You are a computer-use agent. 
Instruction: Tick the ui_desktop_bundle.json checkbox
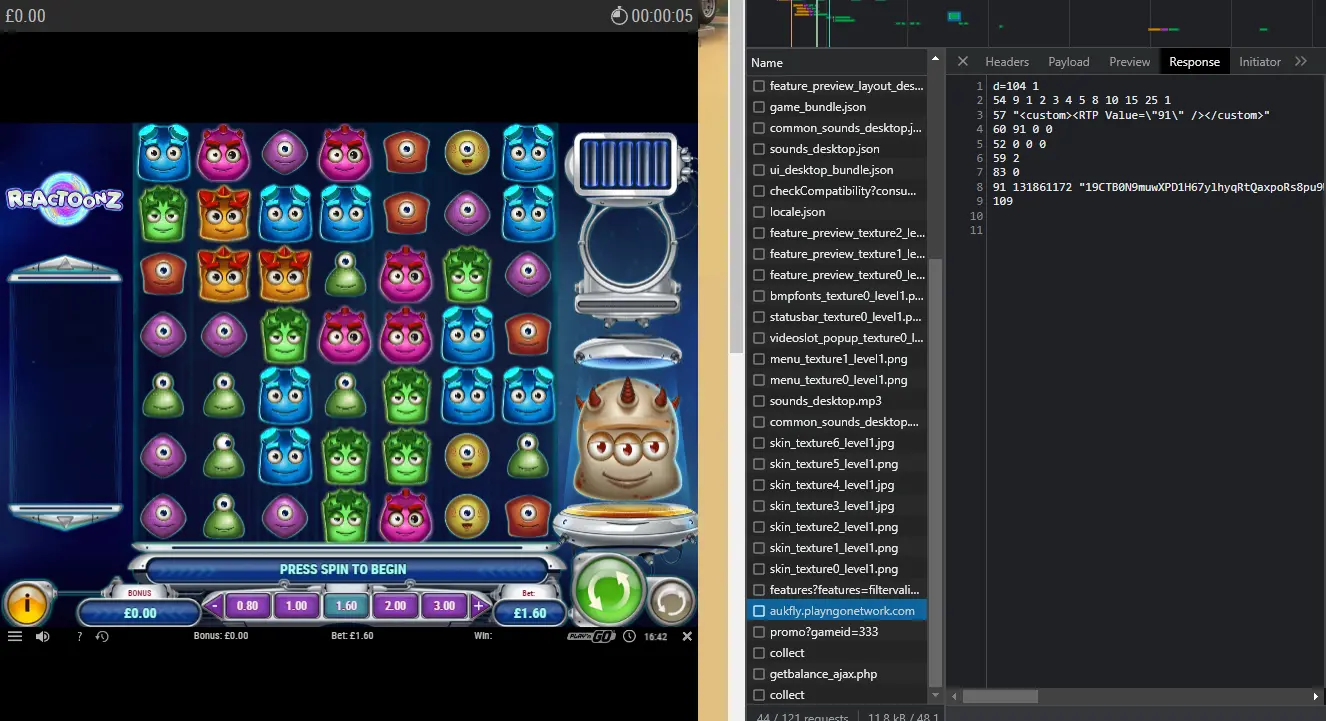(x=759, y=170)
